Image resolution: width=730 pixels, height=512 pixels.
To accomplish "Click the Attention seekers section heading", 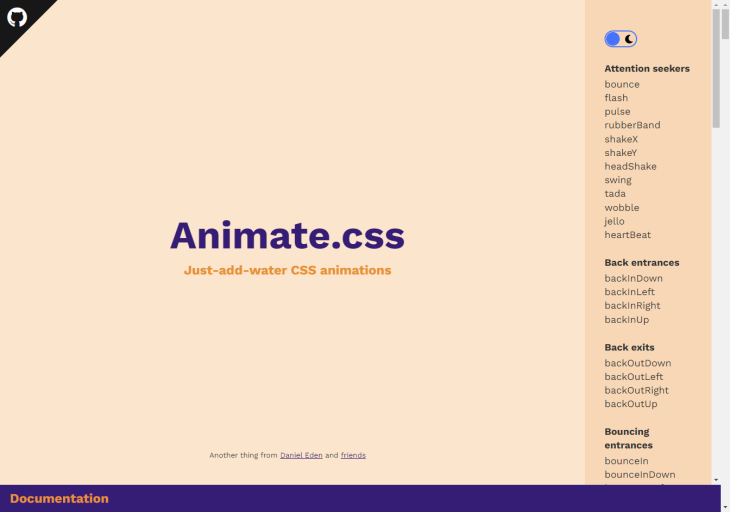I will [647, 69].
